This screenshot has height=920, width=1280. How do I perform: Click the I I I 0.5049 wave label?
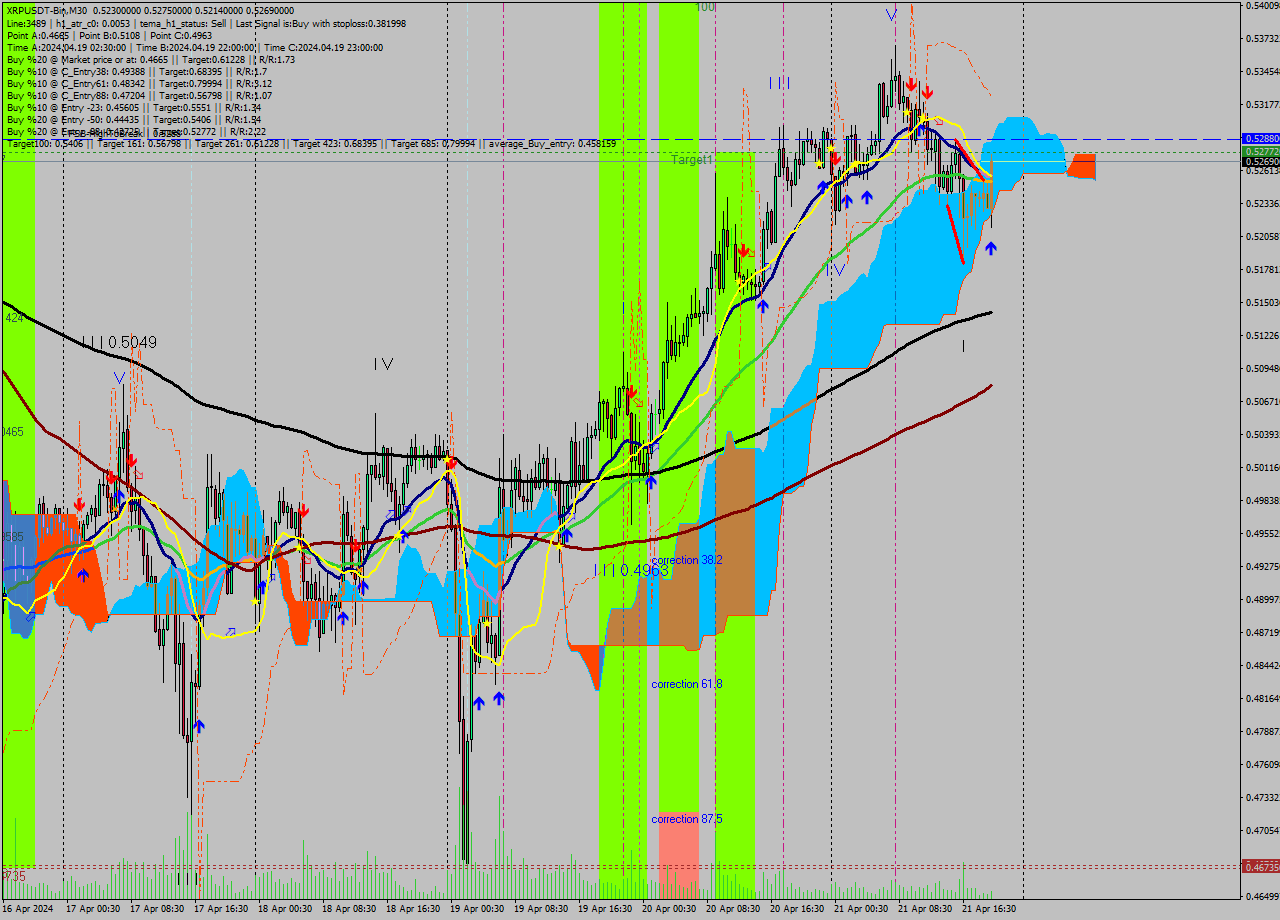pyautogui.click(x=120, y=342)
